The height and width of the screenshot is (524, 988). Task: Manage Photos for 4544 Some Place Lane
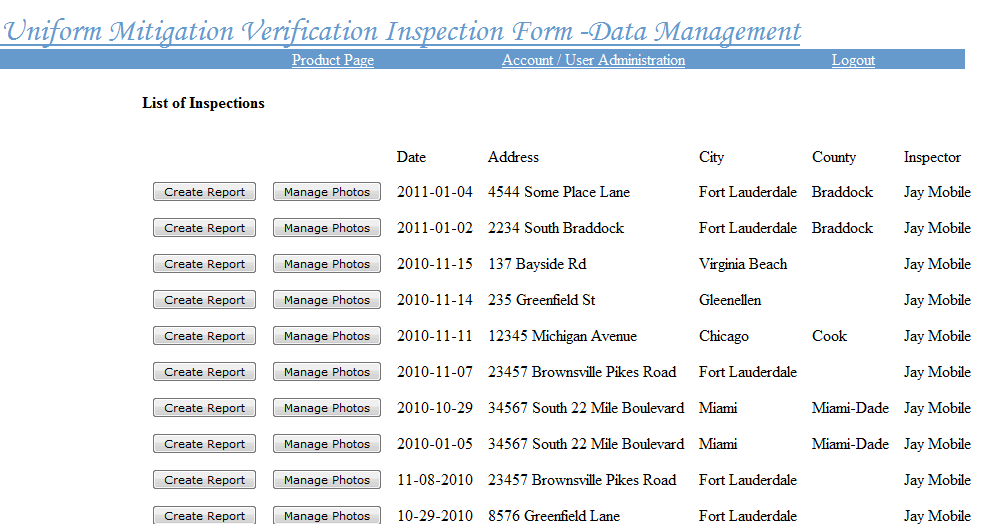326,191
